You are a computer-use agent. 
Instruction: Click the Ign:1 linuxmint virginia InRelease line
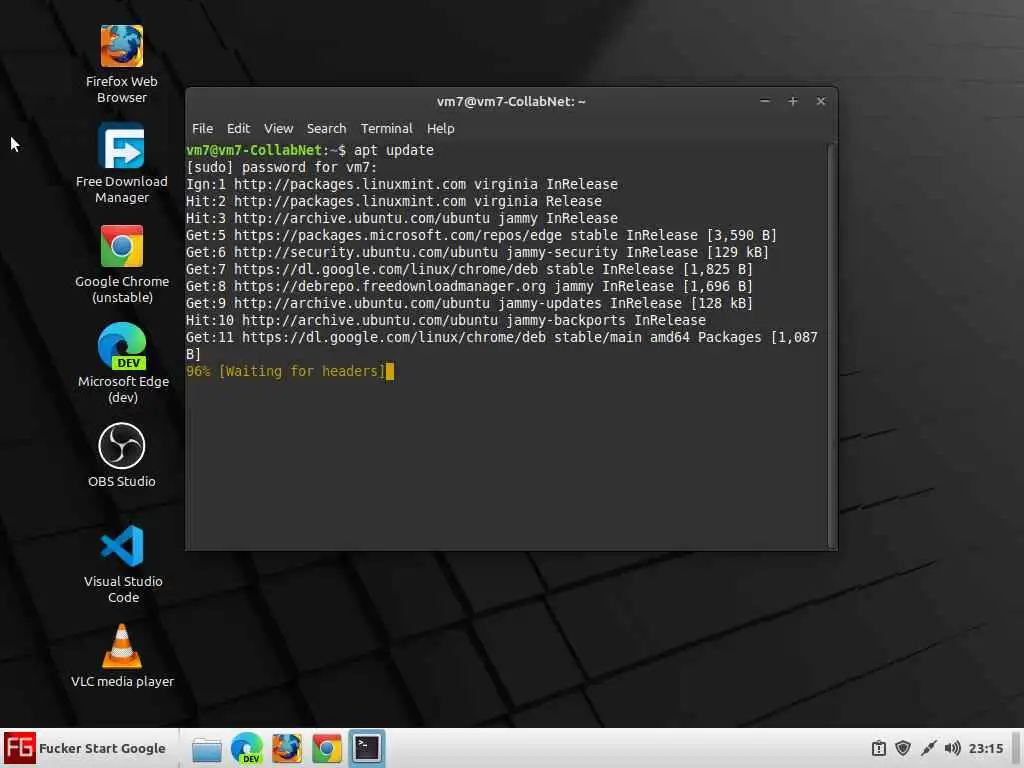(402, 184)
